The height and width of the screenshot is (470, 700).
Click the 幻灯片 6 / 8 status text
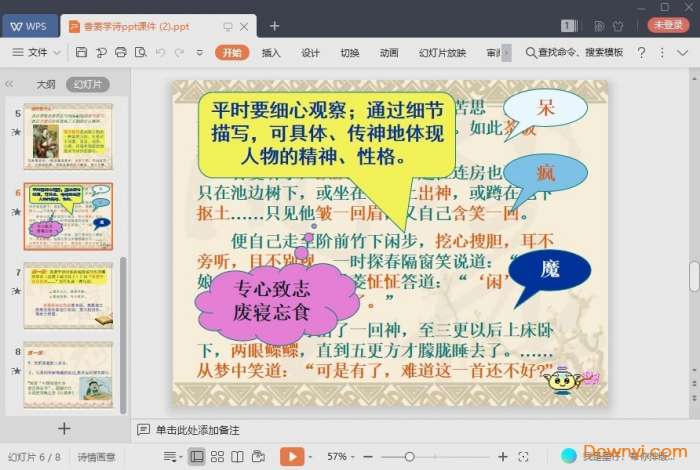tap(34, 457)
